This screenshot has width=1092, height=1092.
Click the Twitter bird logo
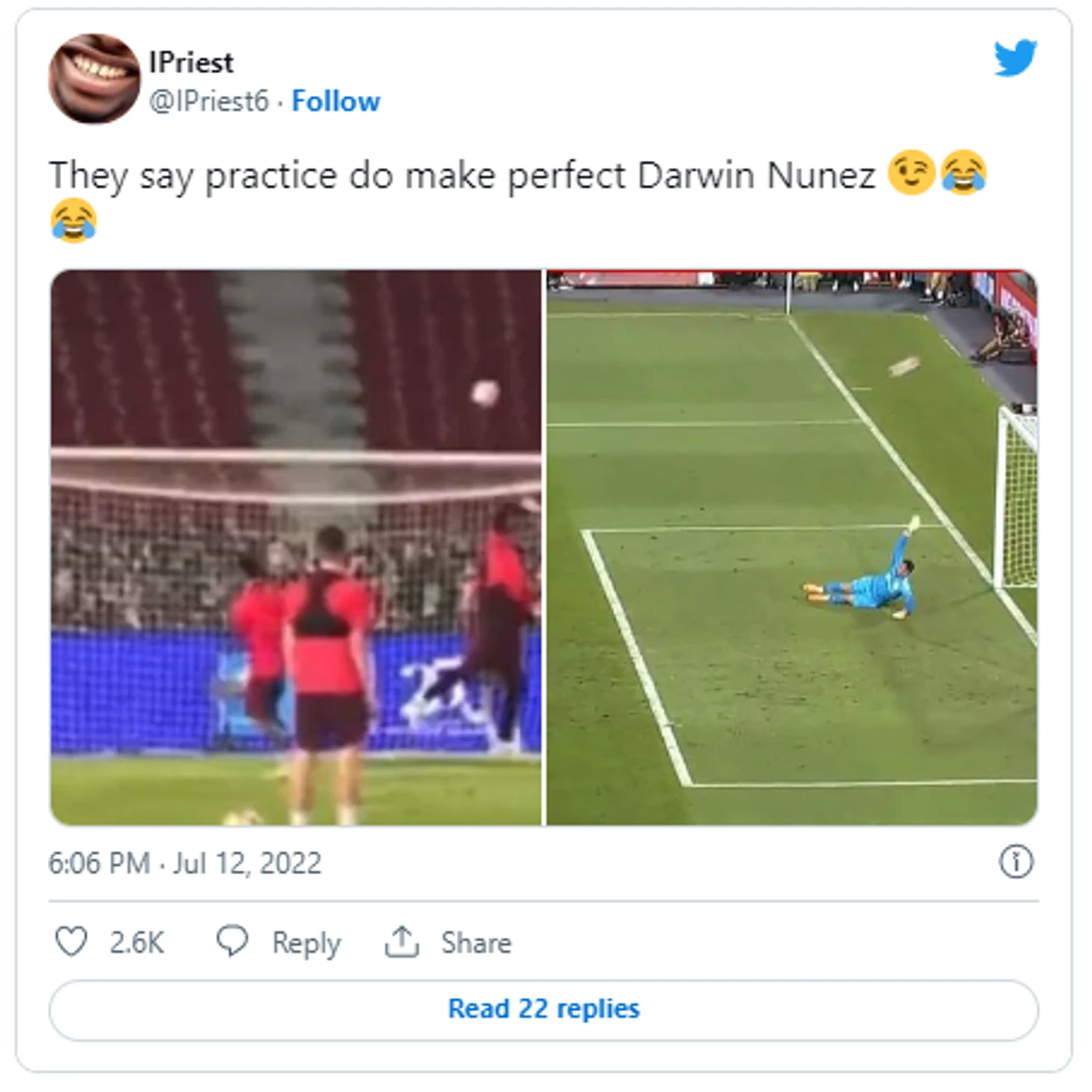point(1015,58)
